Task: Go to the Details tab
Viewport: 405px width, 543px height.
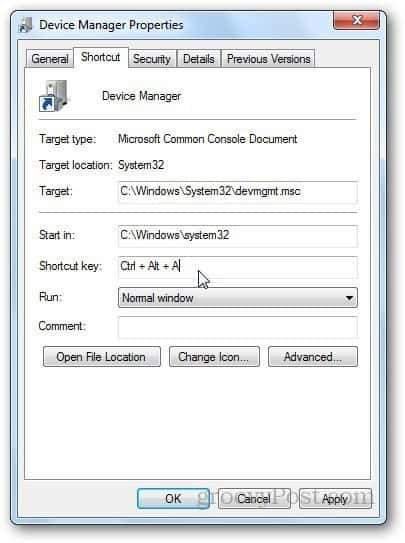Action: (x=199, y=59)
